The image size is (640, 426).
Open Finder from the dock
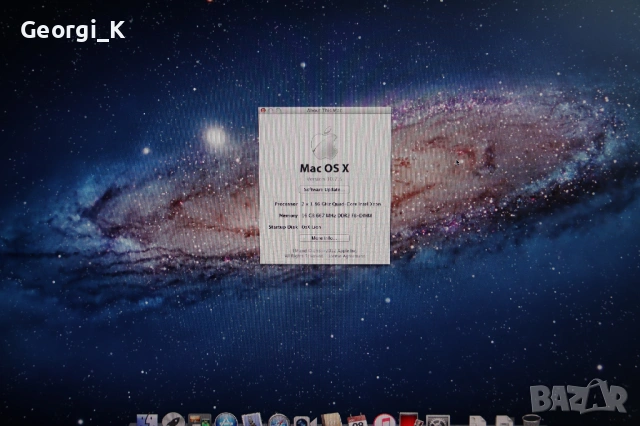pyautogui.click(x=147, y=420)
